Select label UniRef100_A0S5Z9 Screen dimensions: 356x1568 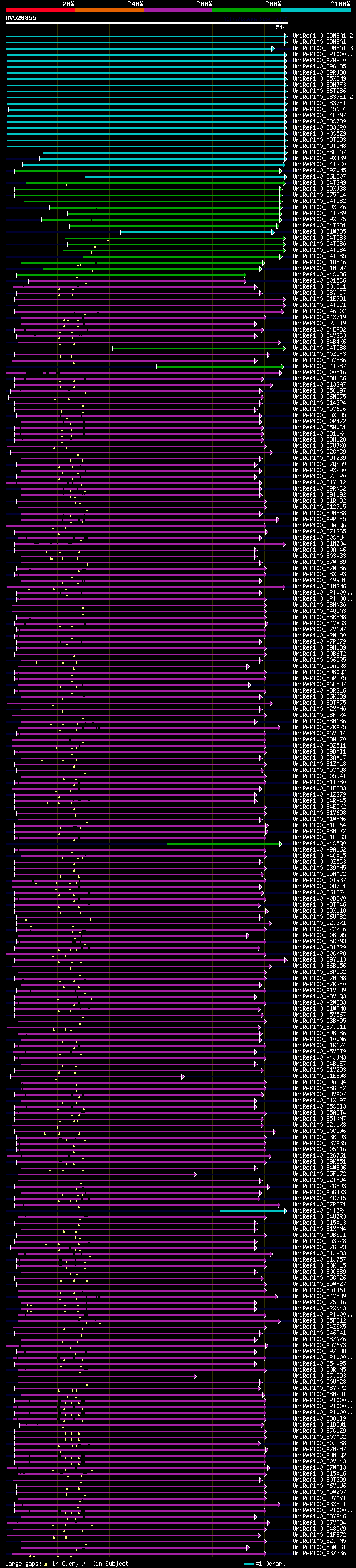pos(319,134)
